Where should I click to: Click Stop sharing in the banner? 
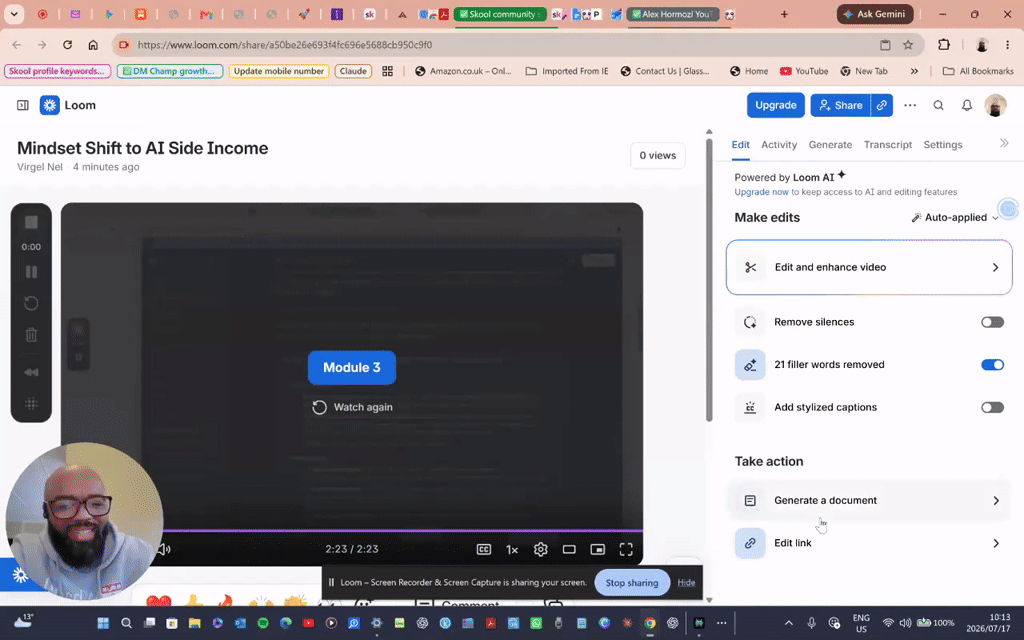click(x=632, y=583)
